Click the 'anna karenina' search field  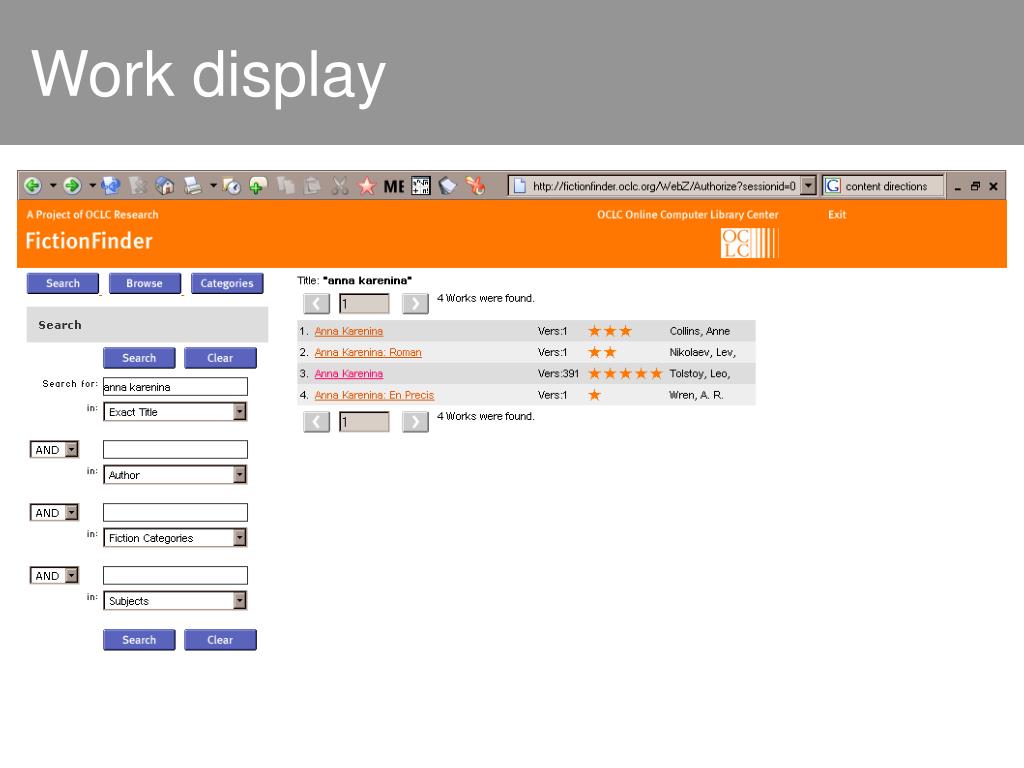click(175, 387)
